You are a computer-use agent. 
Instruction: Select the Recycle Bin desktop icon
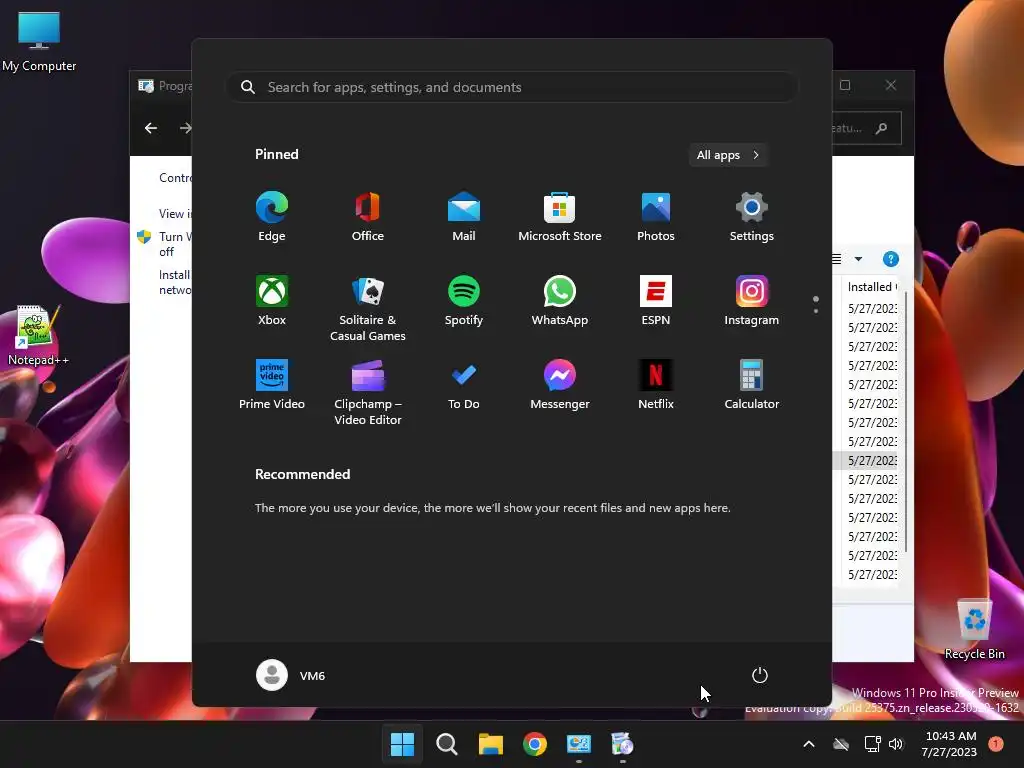tap(974, 629)
